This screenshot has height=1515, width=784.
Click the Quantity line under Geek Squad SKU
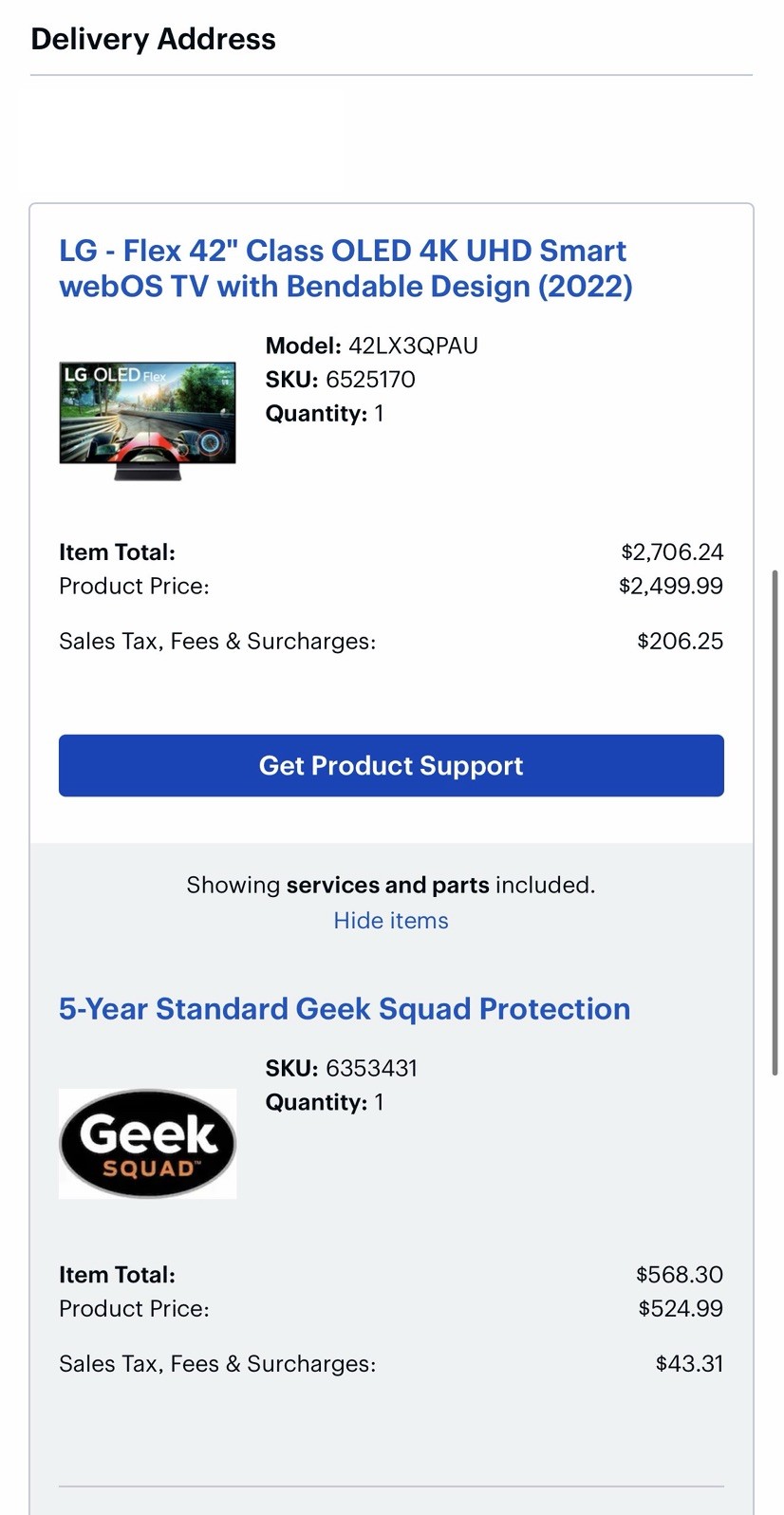click(325, 1102)
